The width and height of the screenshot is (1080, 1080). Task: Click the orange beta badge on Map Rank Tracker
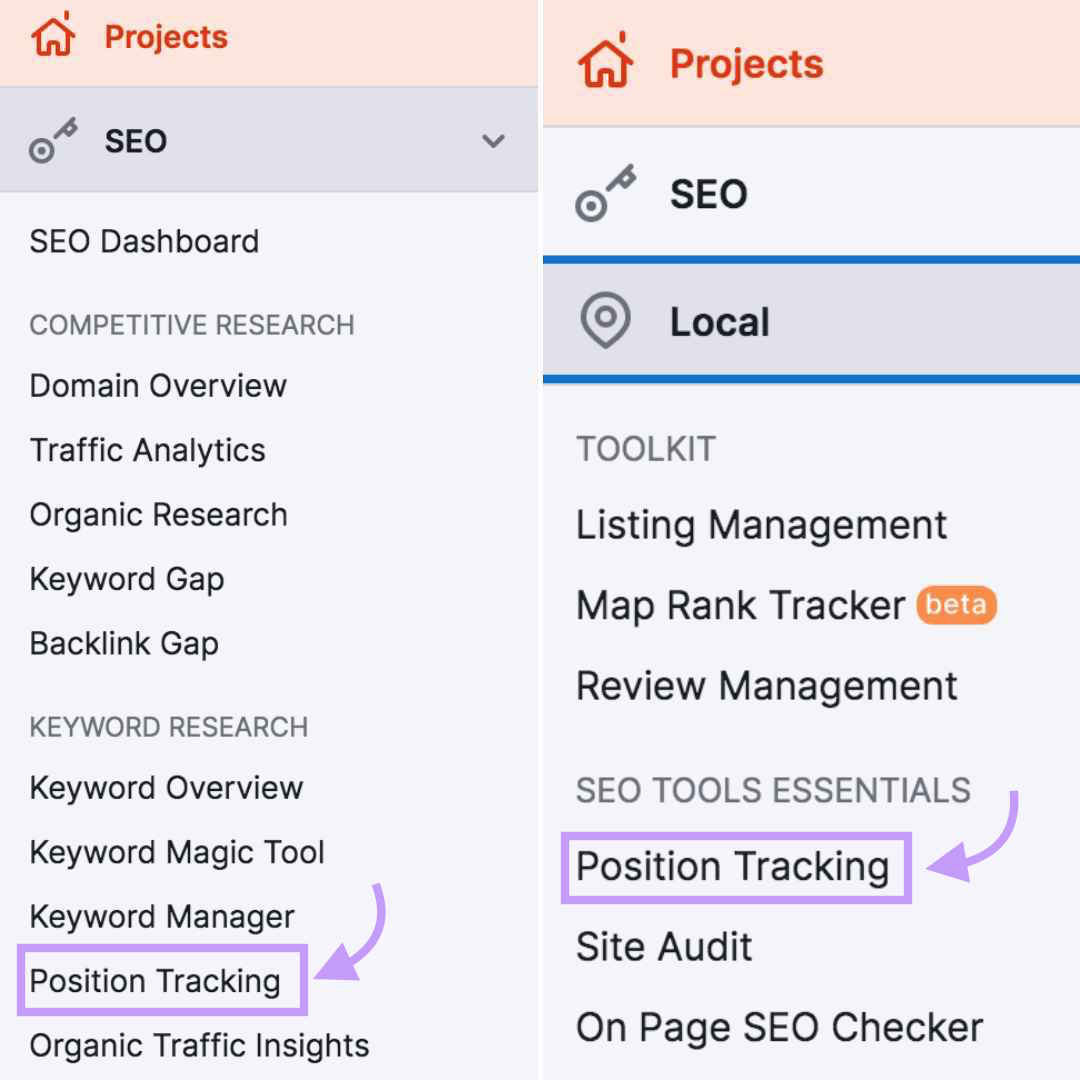point(958,605)
